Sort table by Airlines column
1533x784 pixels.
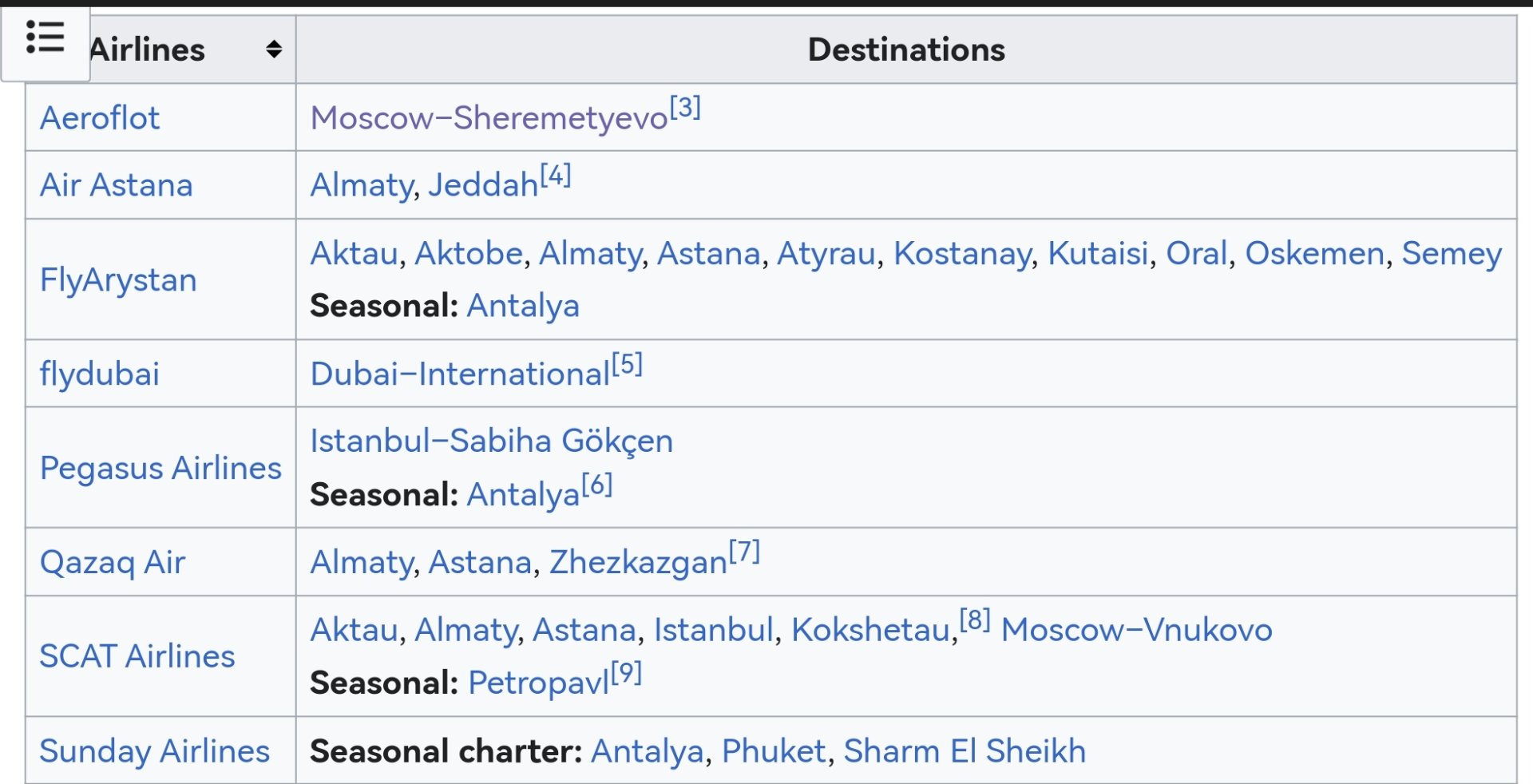(x=274, y=49)
